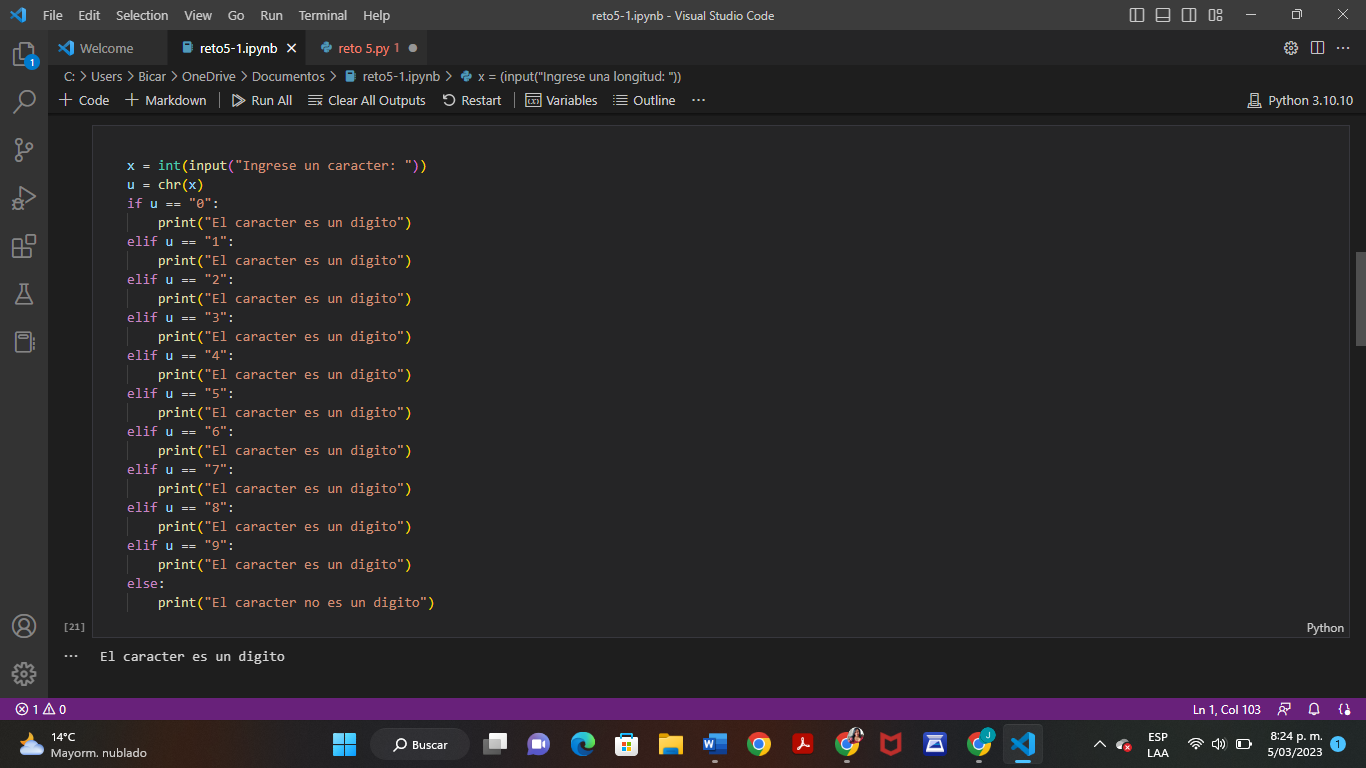Open the Run and Debug panel
This screenshot has width=1366, height=768.
pos(25,197)
